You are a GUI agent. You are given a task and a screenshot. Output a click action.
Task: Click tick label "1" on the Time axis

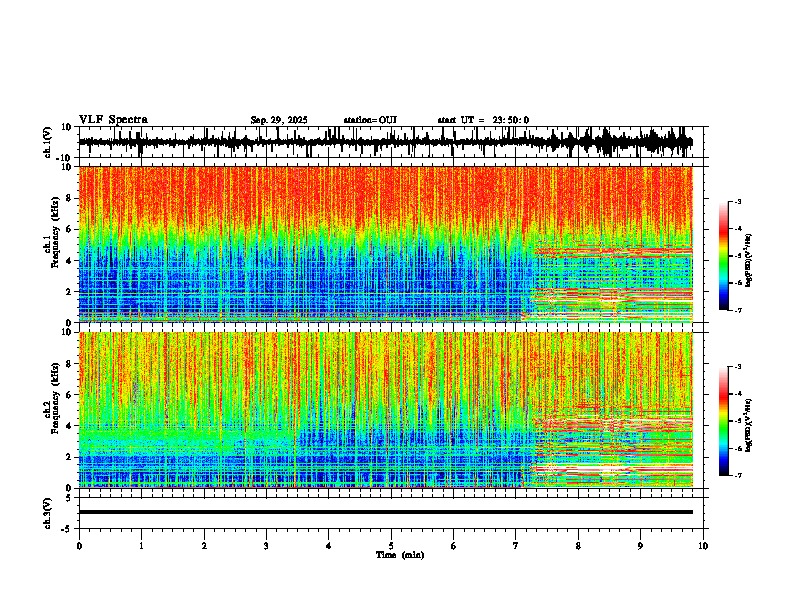click(x=141, y=546)
